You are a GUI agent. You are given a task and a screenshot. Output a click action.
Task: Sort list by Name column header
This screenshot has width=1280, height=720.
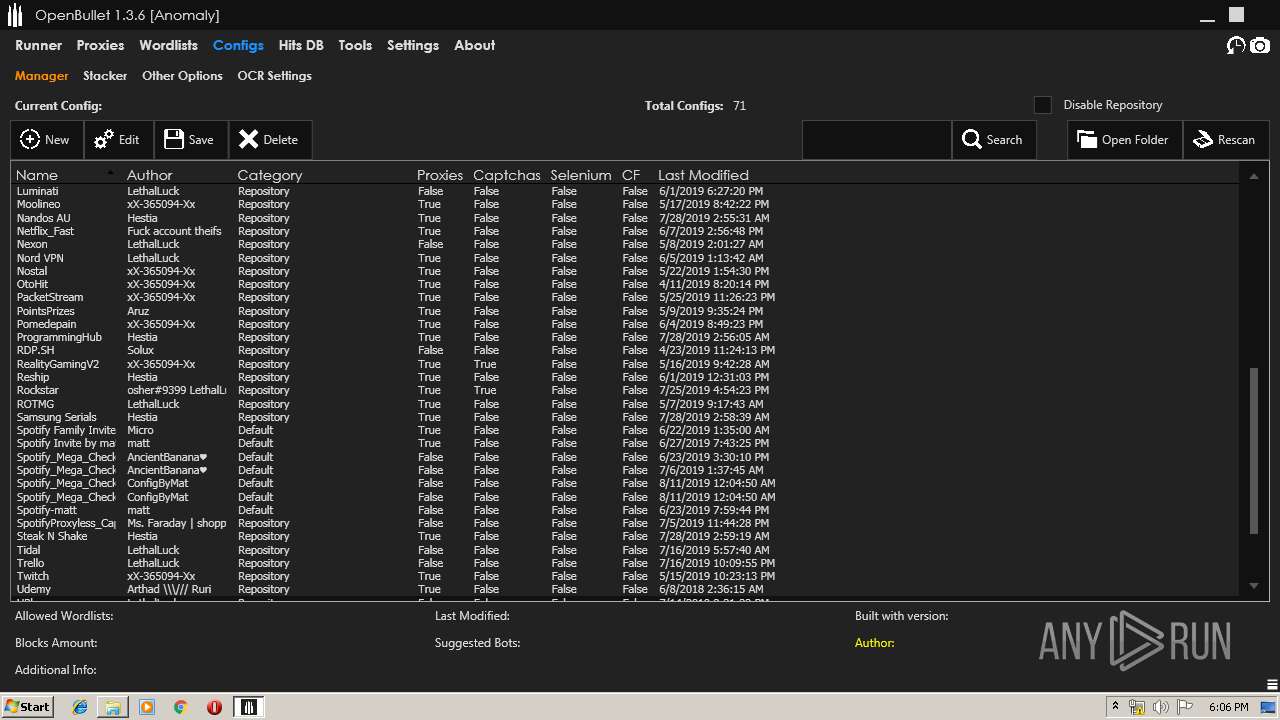click(37, 175)
